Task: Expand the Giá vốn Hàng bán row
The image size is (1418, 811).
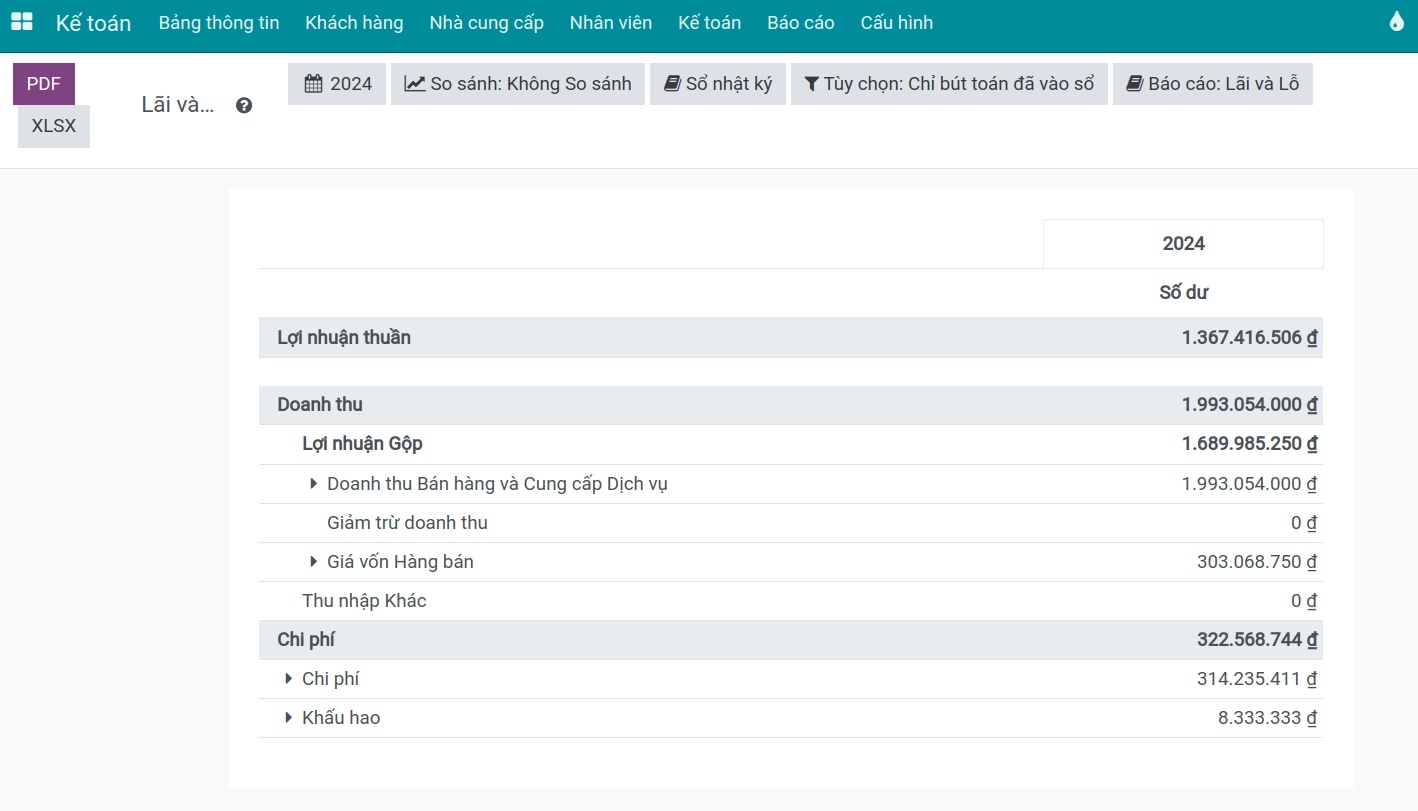Action: [x=314, y=562]
